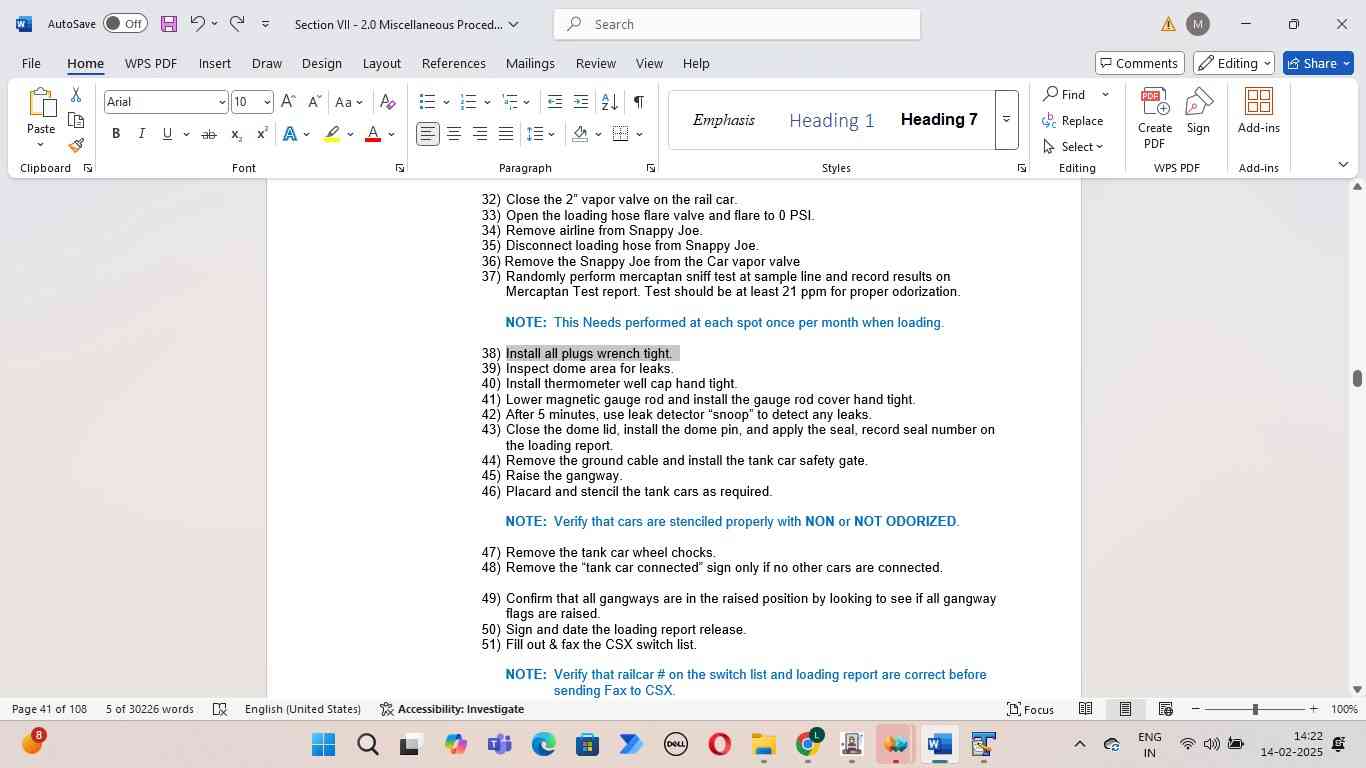
Task: Expand the Styles gallery
Action: (1006, 119)
